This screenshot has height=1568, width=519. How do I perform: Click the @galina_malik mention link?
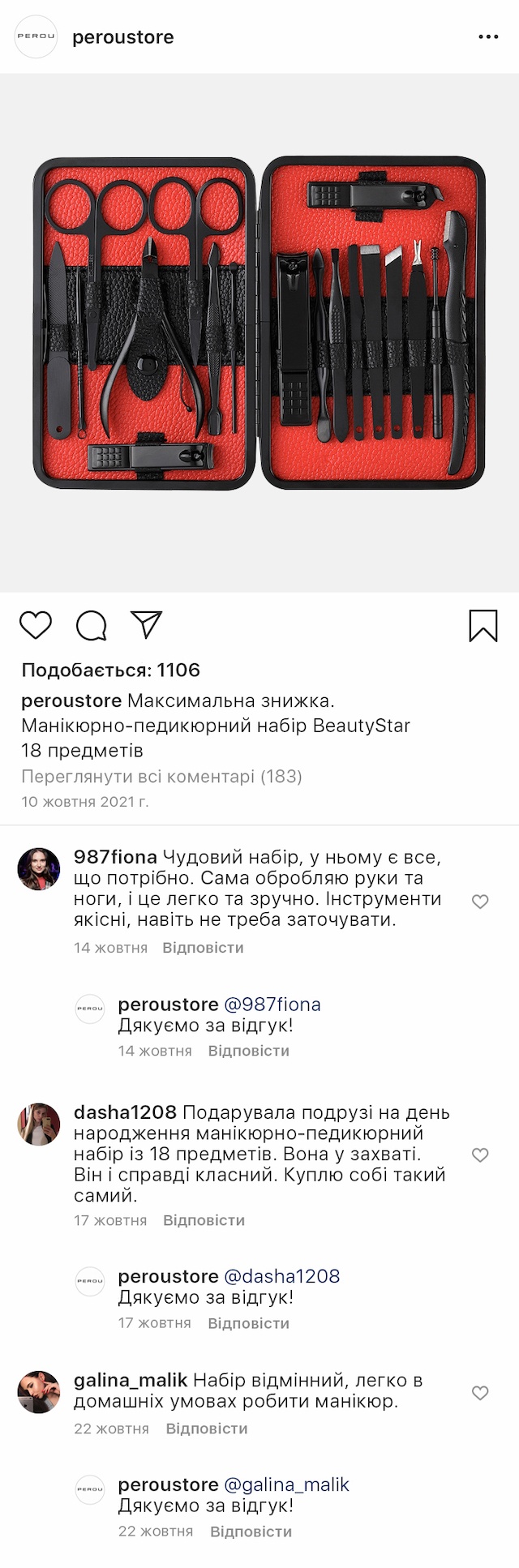coord(286,1484)
